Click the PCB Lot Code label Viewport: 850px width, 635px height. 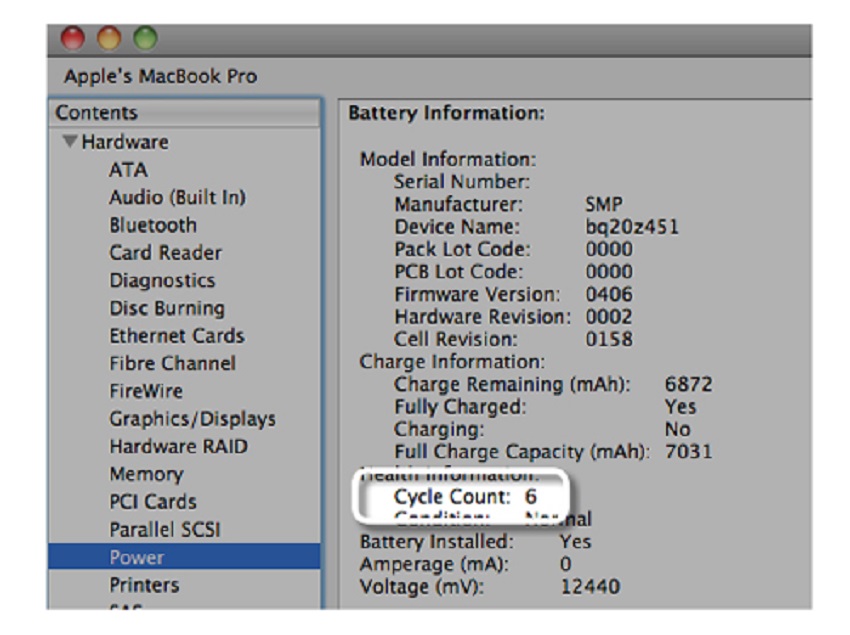(x=459, y=272)
